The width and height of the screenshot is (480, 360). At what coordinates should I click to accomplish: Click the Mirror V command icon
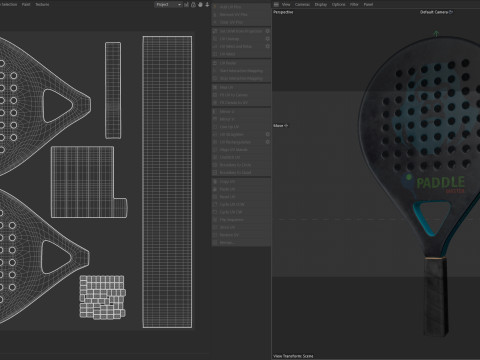tap(215, 119)
